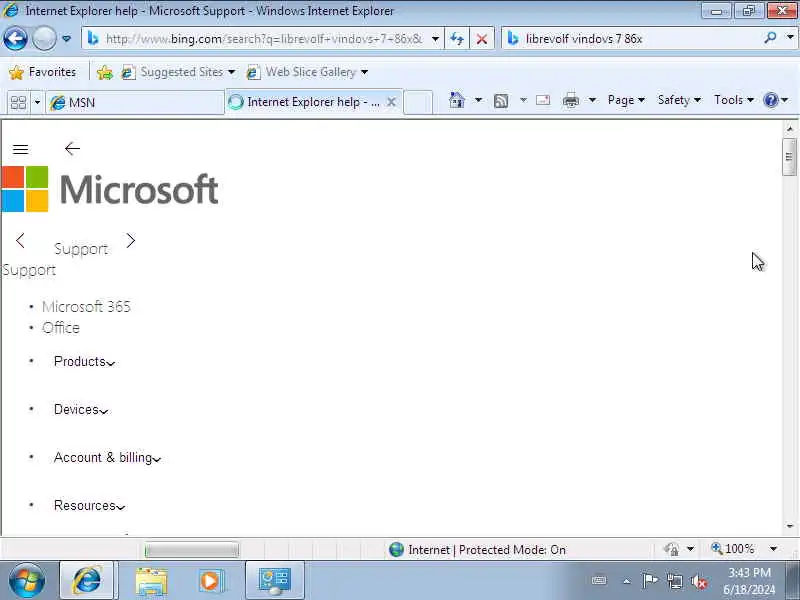Expand the Account & billing menu
Image resolution: width=800 pixels, height=600 pixels.
pos(107,457)
